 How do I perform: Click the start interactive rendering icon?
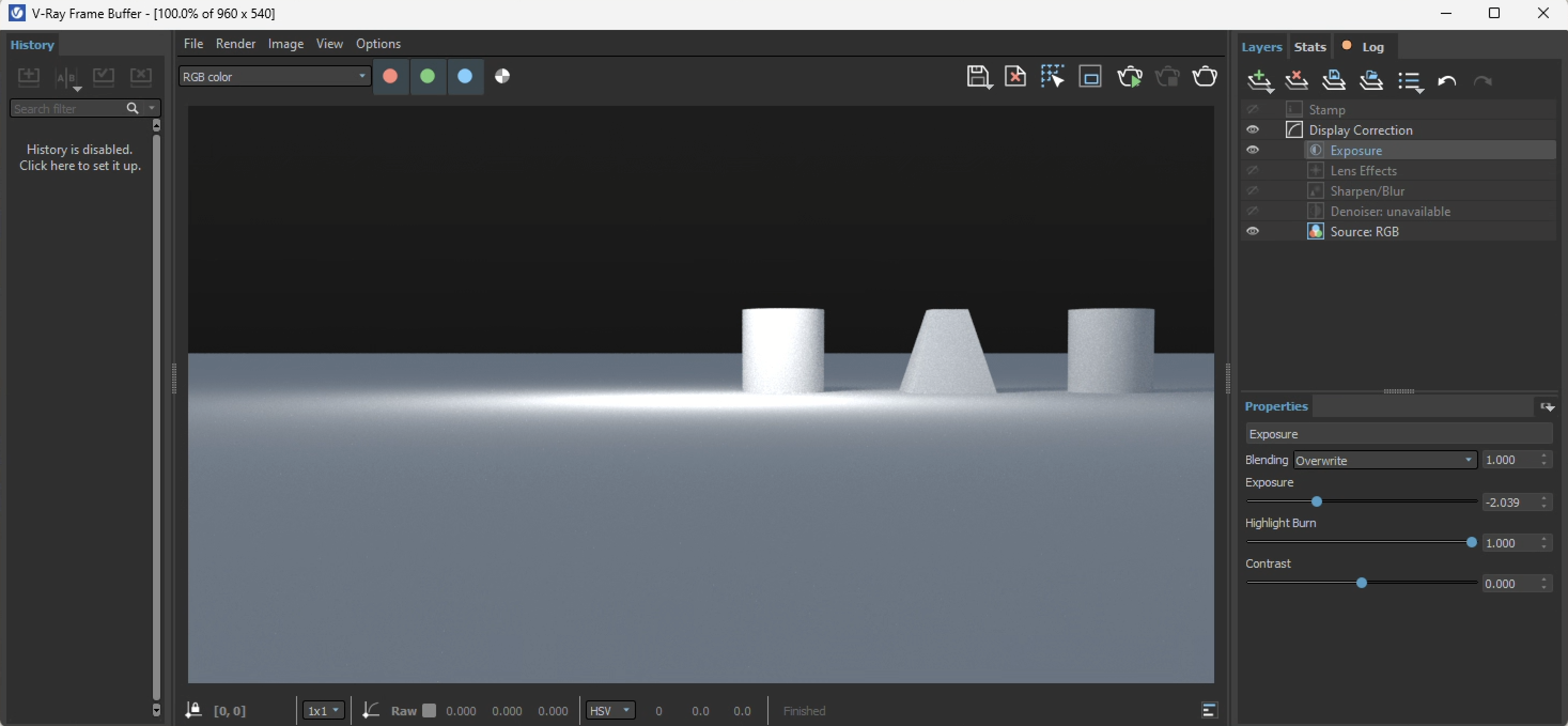1129,77
